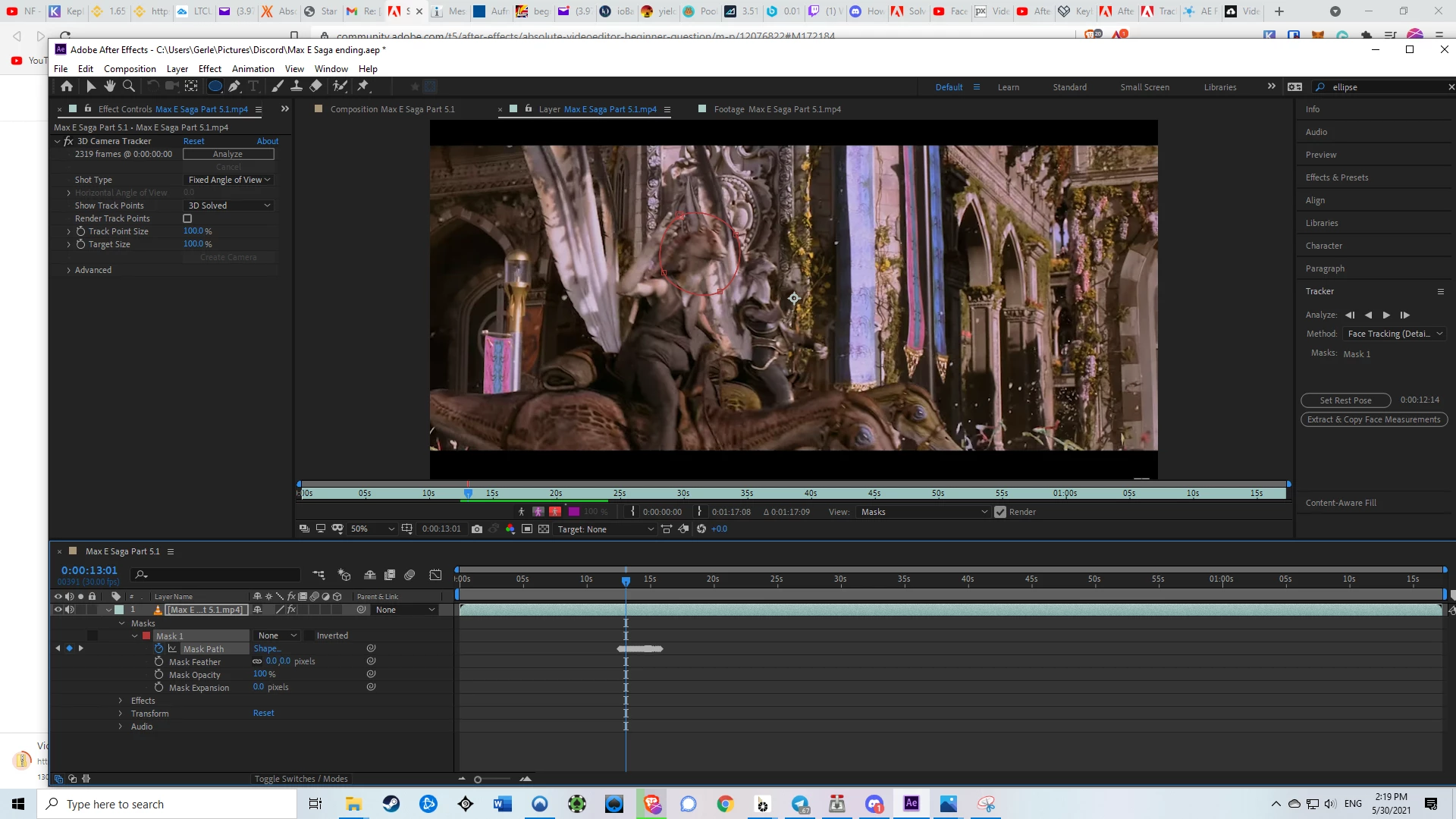Open the Shot Type dropdown
Screen dimensions: 1456x819
(229, 180)
